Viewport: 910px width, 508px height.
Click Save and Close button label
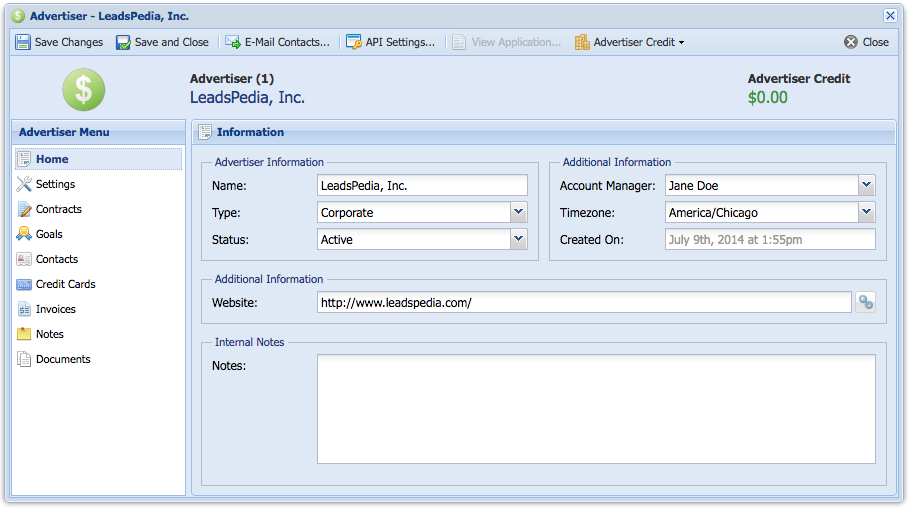tap(172, 42)
